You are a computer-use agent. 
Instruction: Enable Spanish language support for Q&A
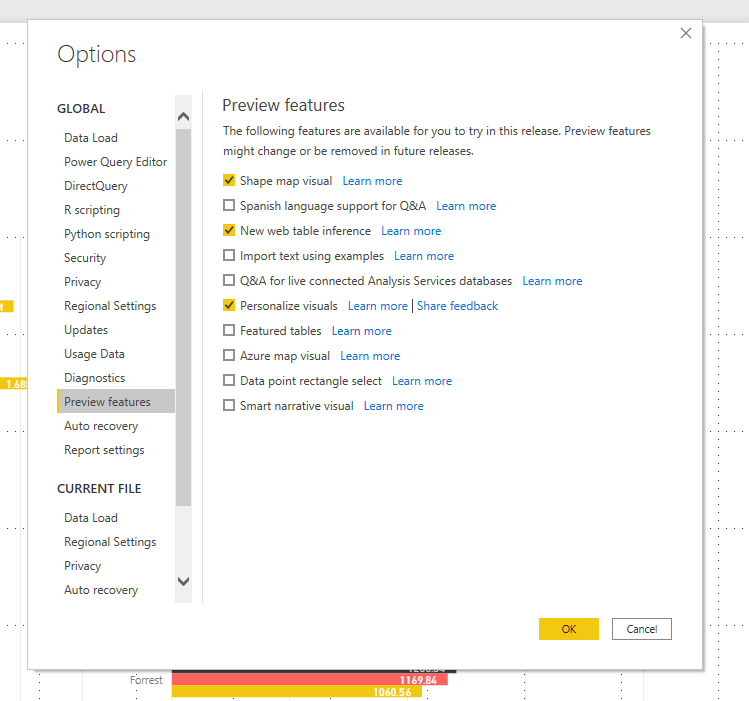(229, 205)
